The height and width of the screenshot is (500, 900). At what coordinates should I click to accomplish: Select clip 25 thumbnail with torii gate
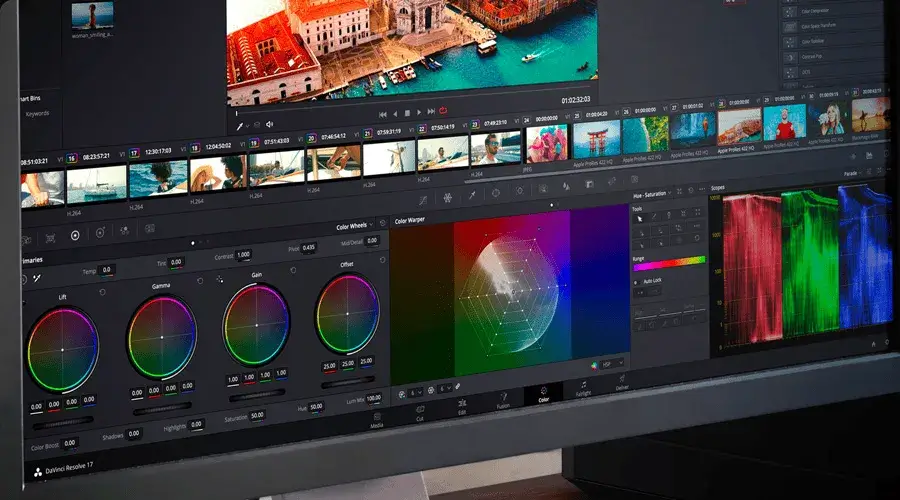point(596,138)
